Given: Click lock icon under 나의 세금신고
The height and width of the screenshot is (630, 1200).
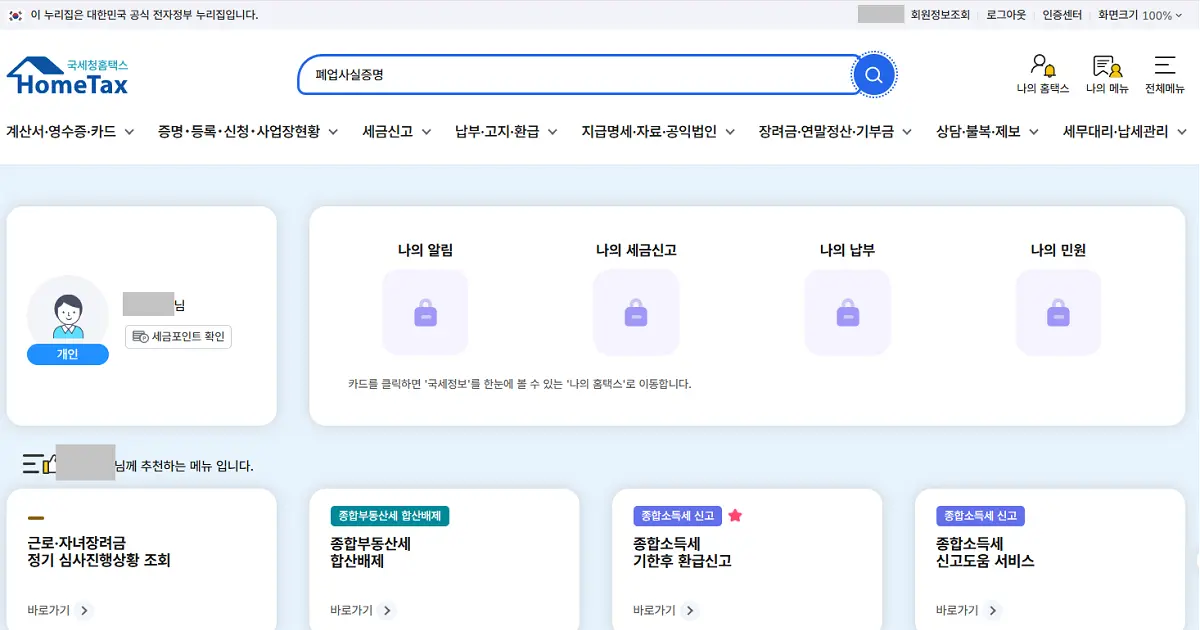Looking at the screenshot, I should pos(636,313).
